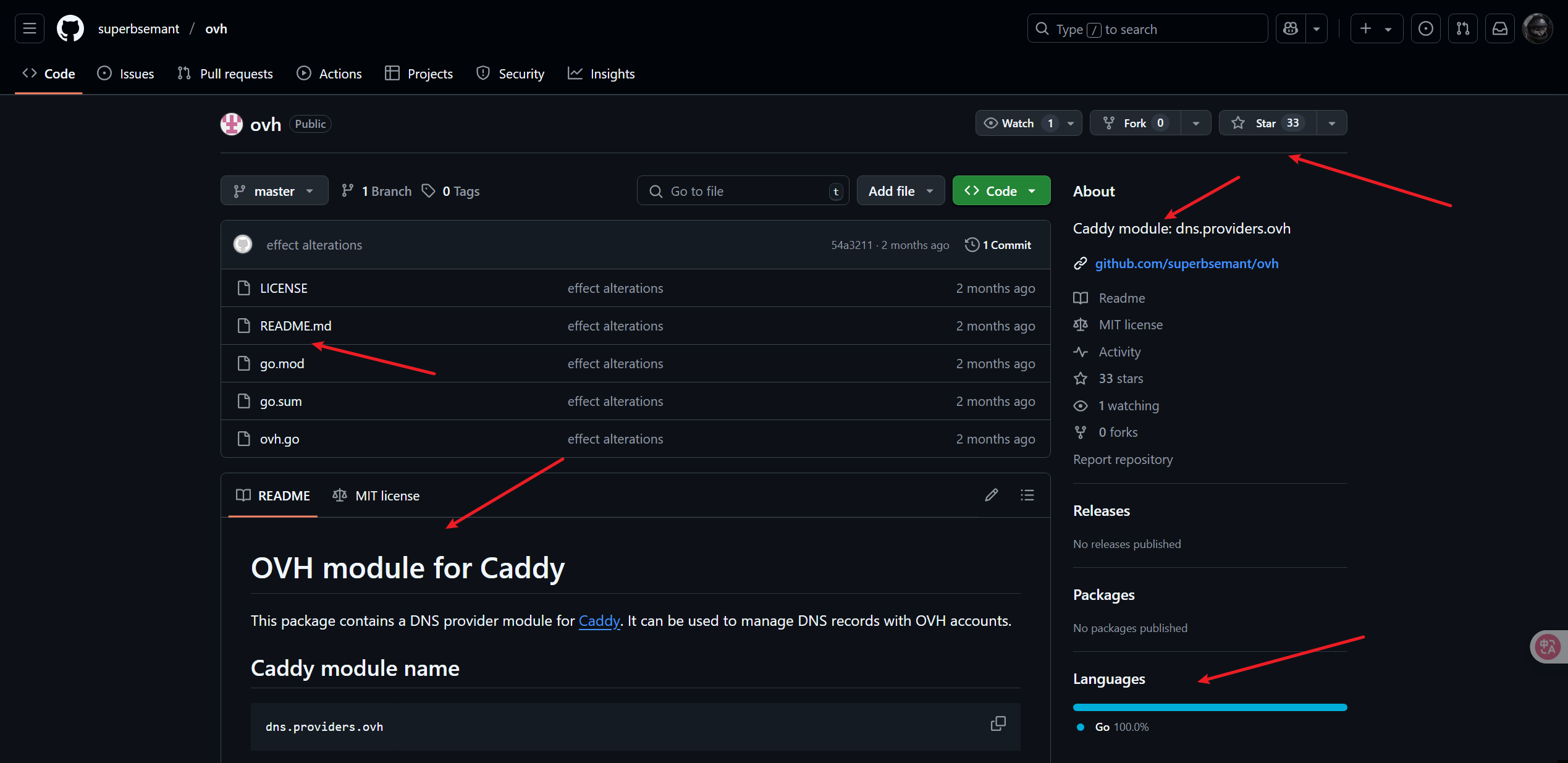Open the github.com/superbsemant/ovh link
The width and height of the screenshot is (1568, 763).
point(1186,263)
